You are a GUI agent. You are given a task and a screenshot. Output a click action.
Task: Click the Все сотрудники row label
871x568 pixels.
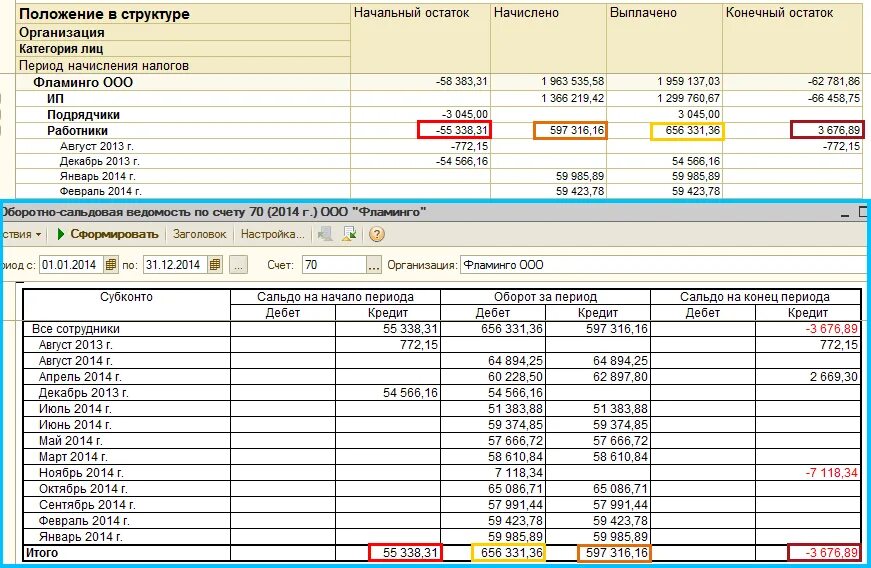pos(76,329)
